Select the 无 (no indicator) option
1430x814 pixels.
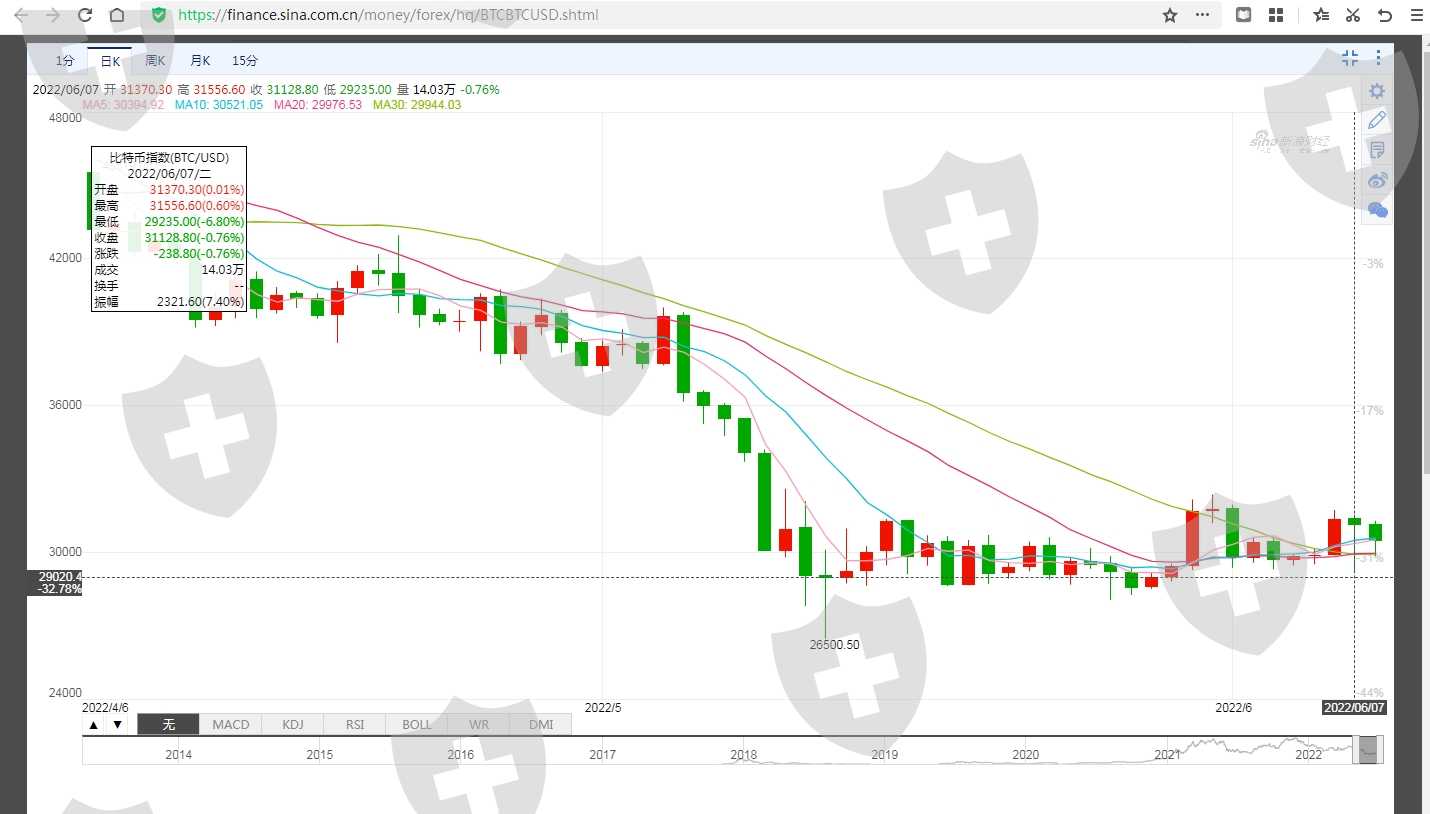click(x=168, y=725)
